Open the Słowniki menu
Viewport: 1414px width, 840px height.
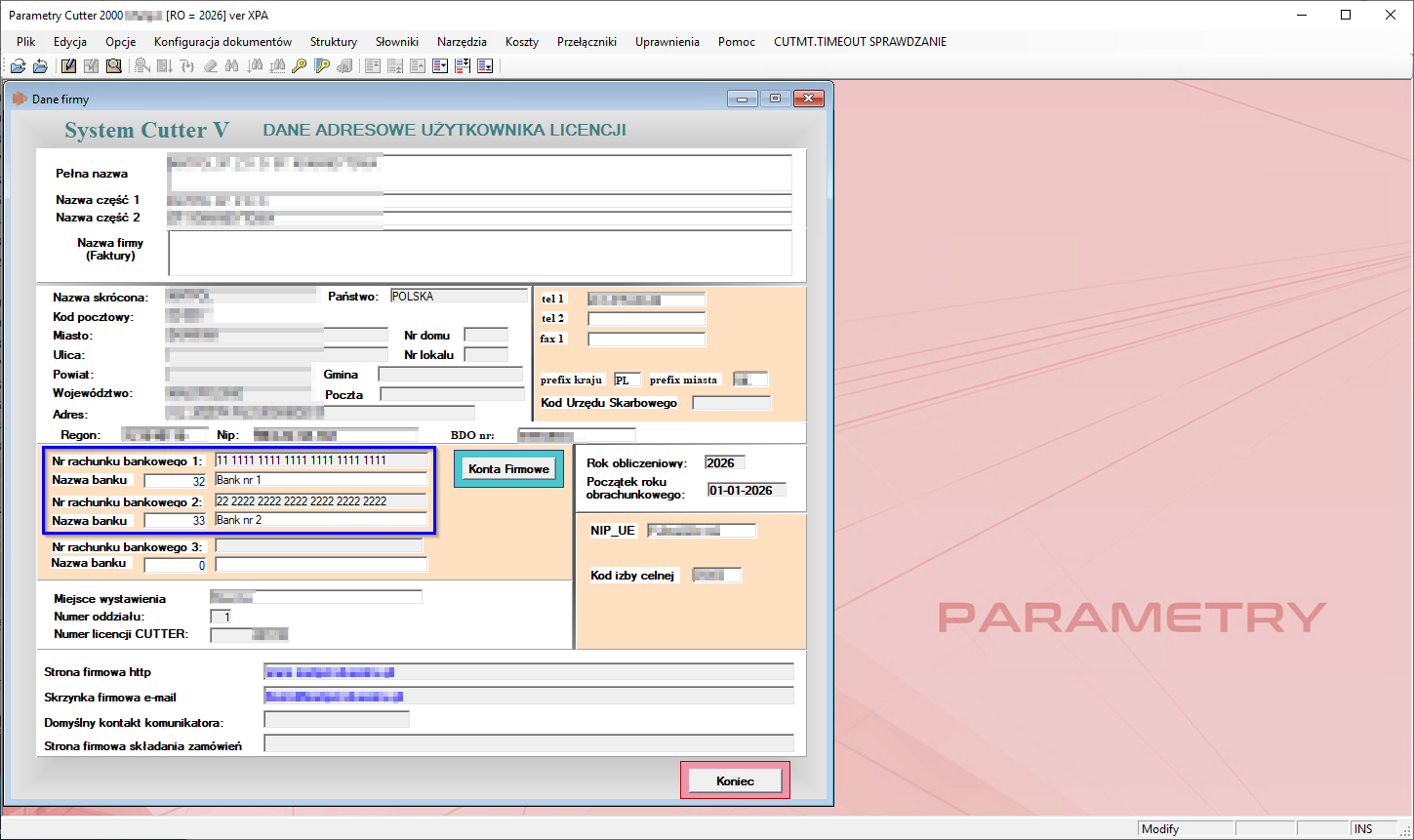(397, 42)
